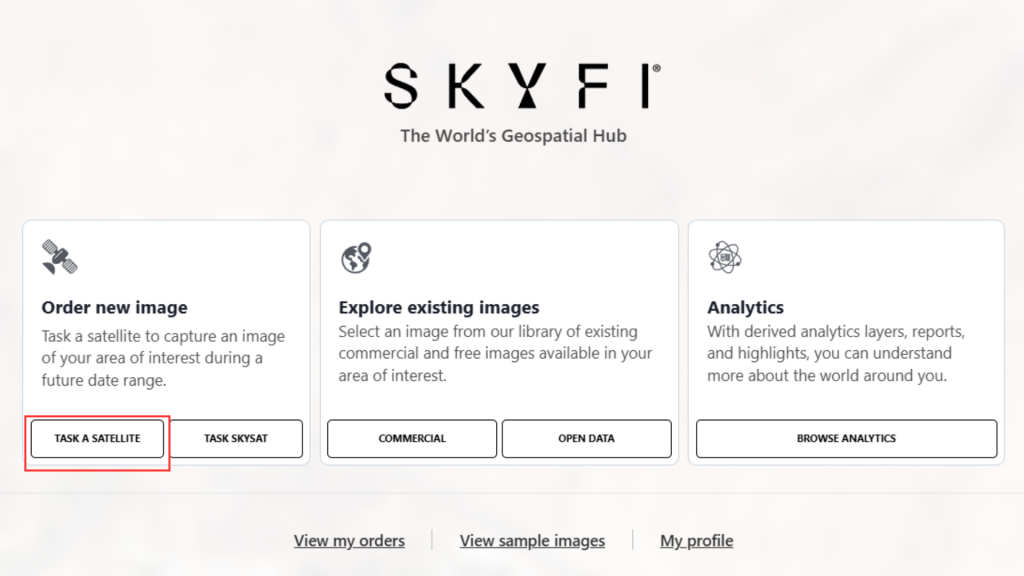
Task: Choose the Open Data button
Action: (x=586, y=438)
